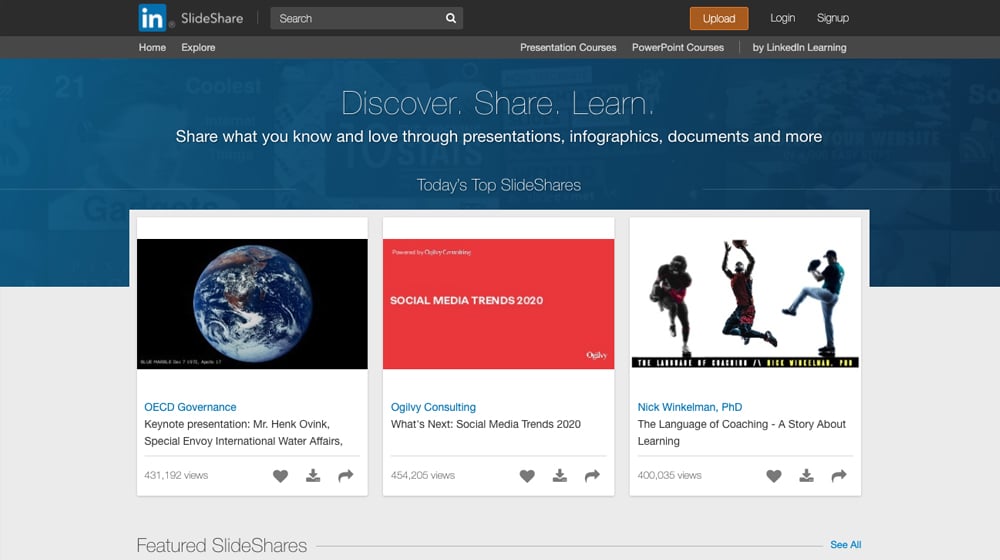Viewport: 1000px width, 560px height.
Task: Click the search magnifier icon
Action: click(451, 18)
